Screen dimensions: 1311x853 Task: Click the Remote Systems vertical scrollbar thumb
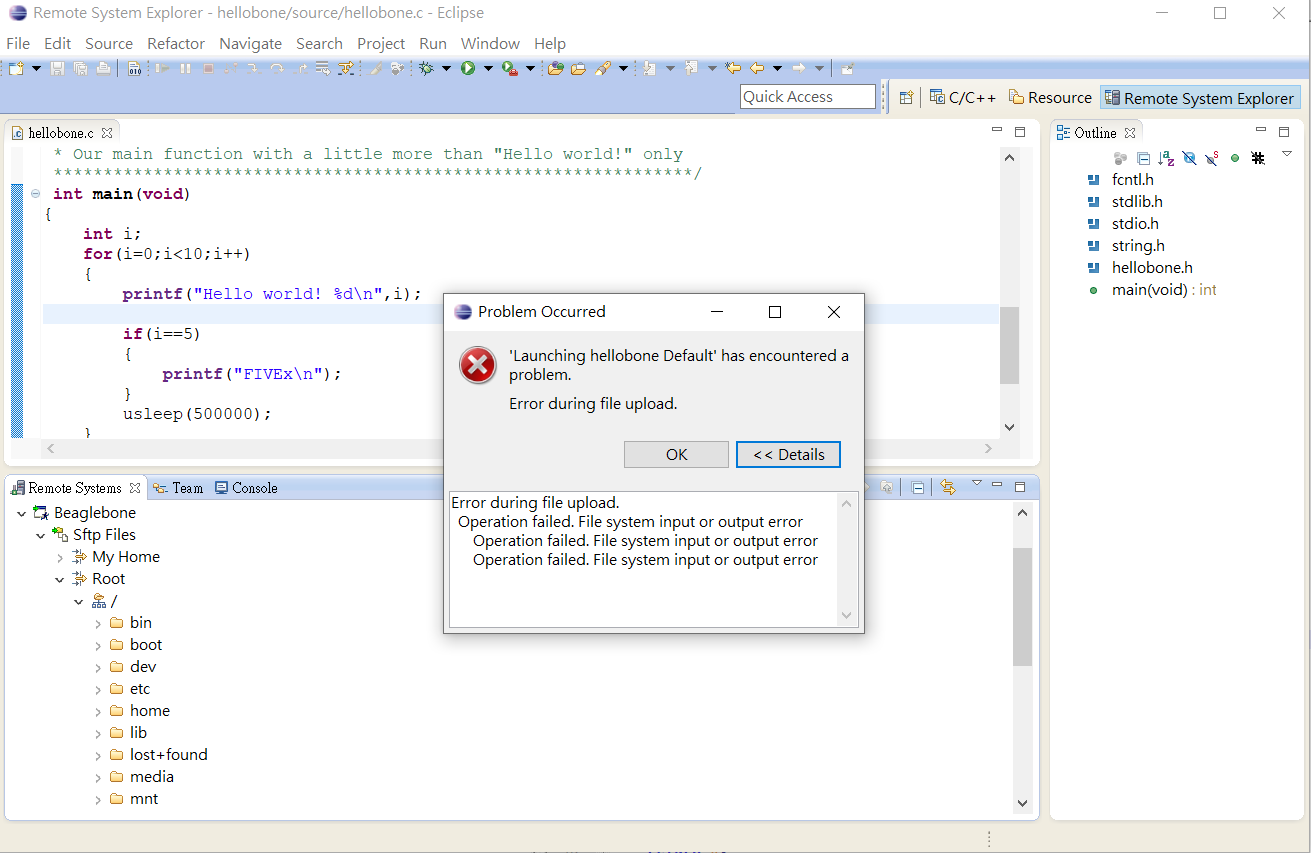1022,607
